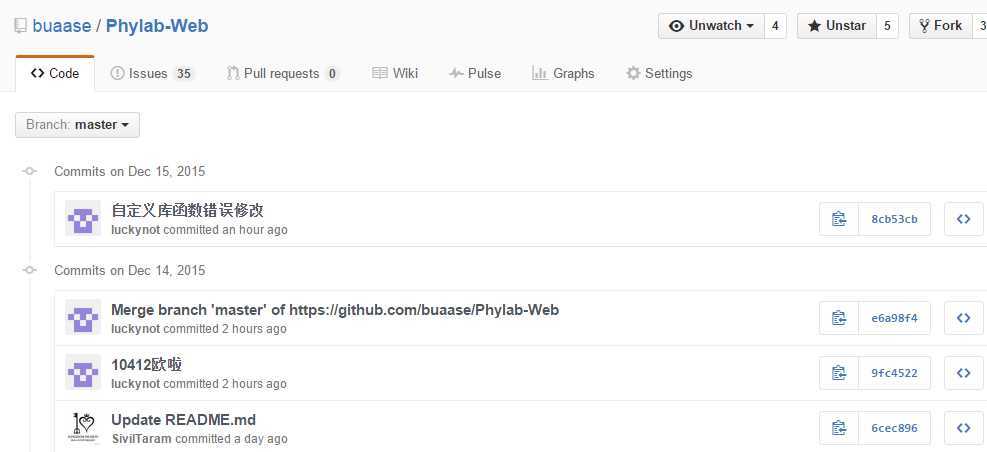987x452 pixels.
Task: Open the Wiki tab
Action: coord(395,74)
